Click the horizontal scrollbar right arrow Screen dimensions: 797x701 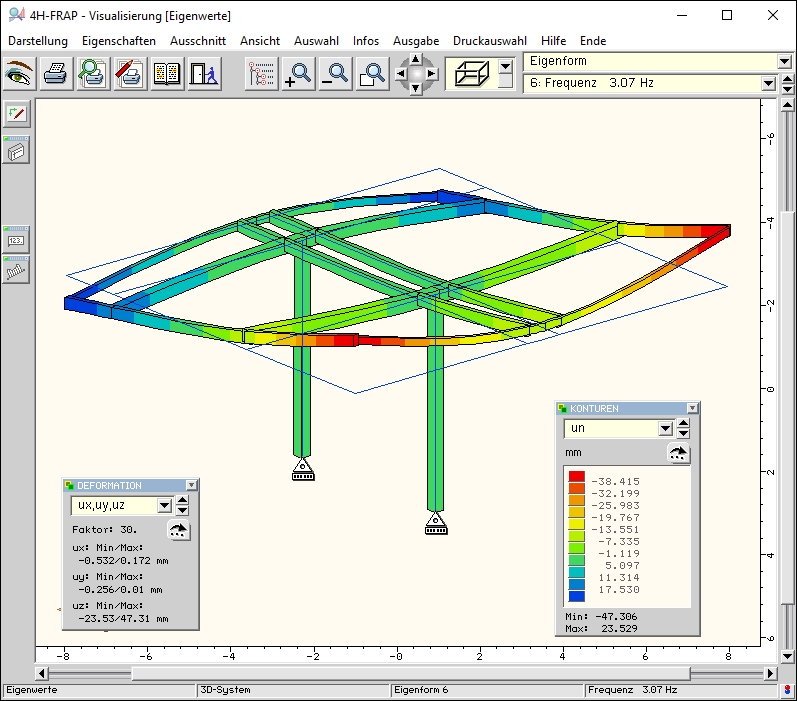pyautogui.click(x=771, y=673)
